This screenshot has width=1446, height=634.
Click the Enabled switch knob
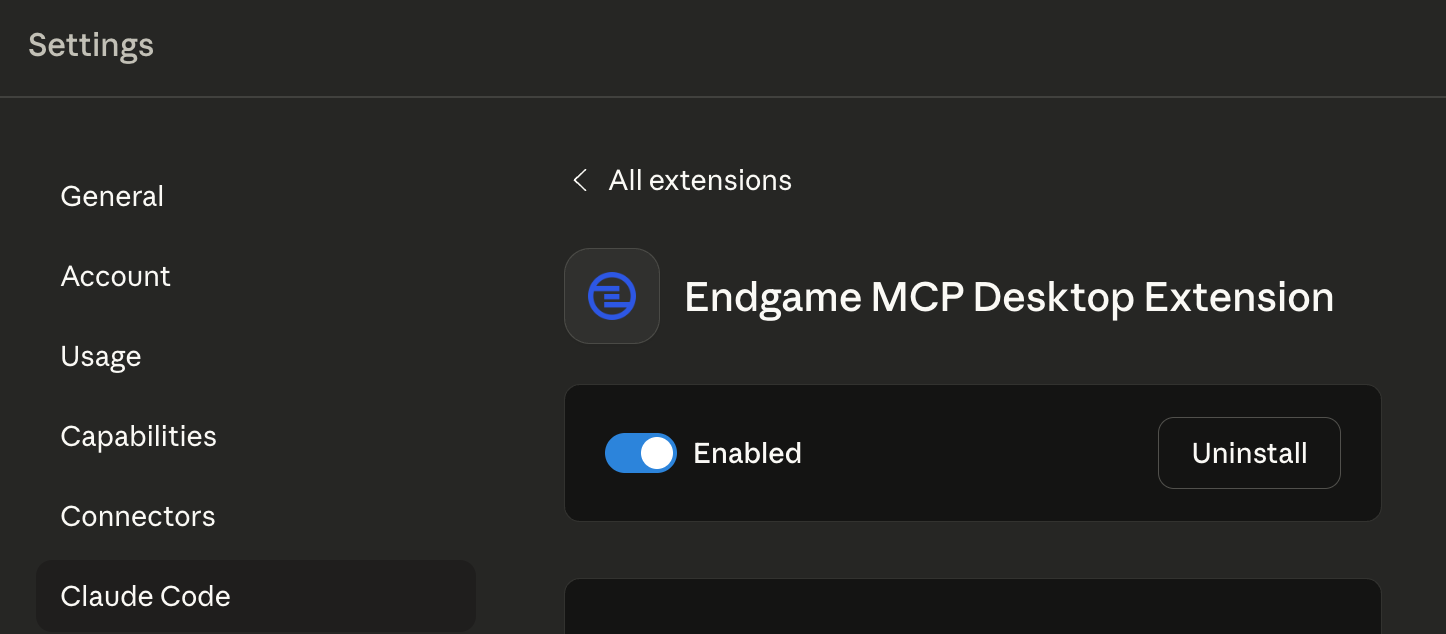pyautogui.click(x=656, y=453)
